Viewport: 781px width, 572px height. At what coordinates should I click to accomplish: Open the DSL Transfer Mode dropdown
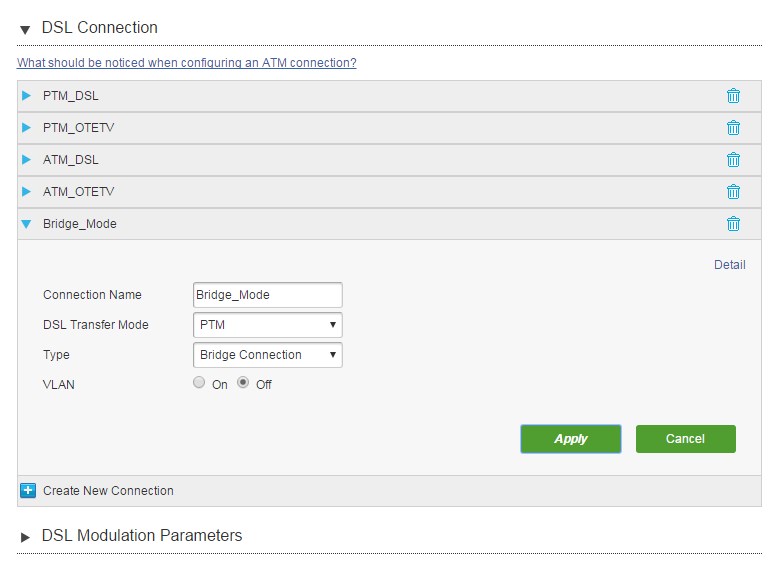(x=267, y=325)
